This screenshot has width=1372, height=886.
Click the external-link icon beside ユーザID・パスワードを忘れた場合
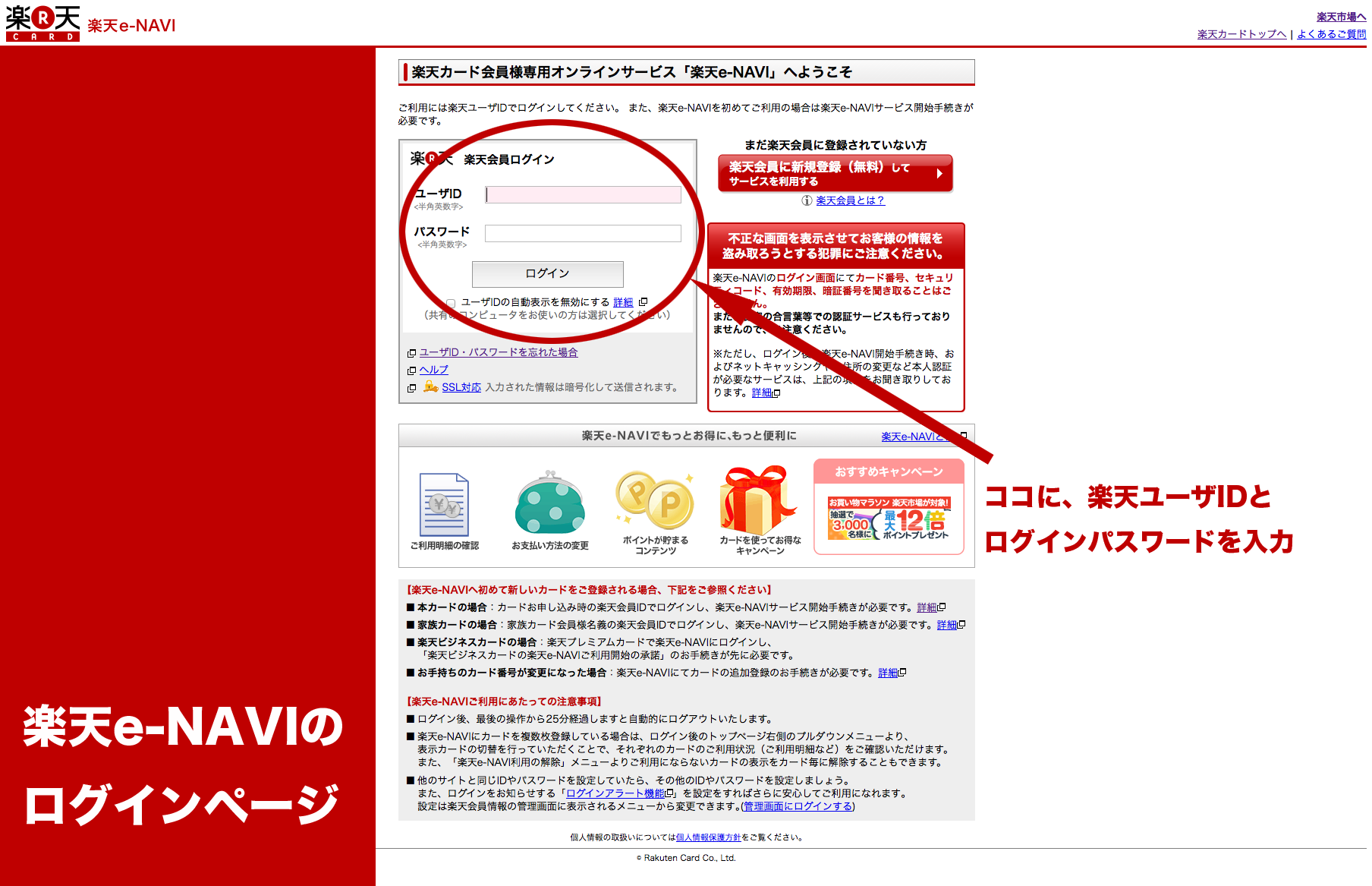pyautogui.click(x=411, y=353)
